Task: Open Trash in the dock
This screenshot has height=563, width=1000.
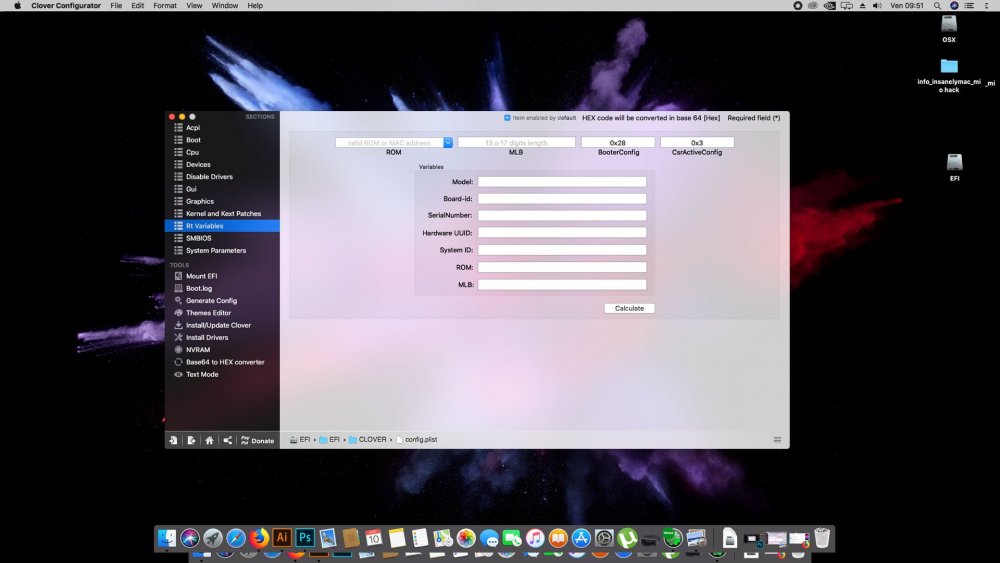Action: coord(822,538)
